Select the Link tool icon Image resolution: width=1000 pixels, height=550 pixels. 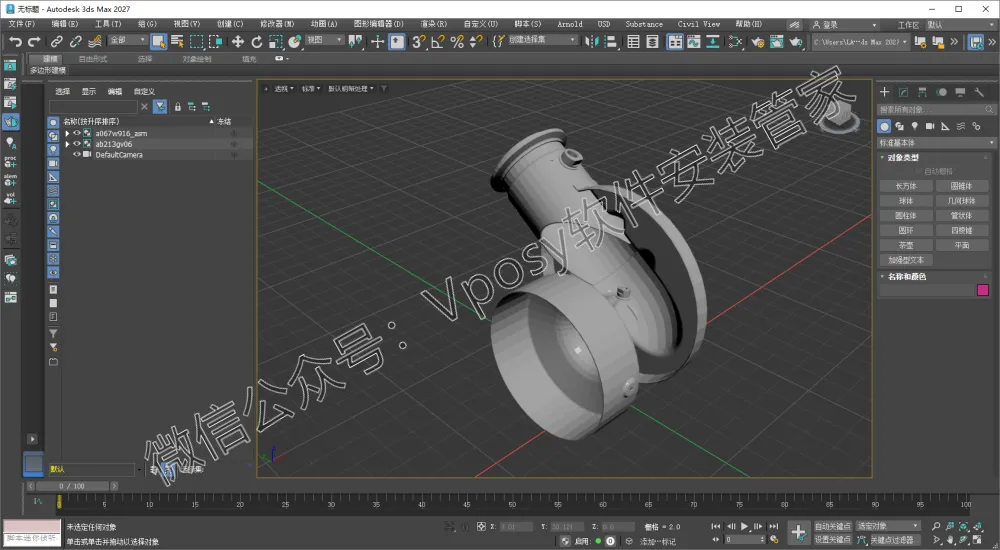pos(56,42)
